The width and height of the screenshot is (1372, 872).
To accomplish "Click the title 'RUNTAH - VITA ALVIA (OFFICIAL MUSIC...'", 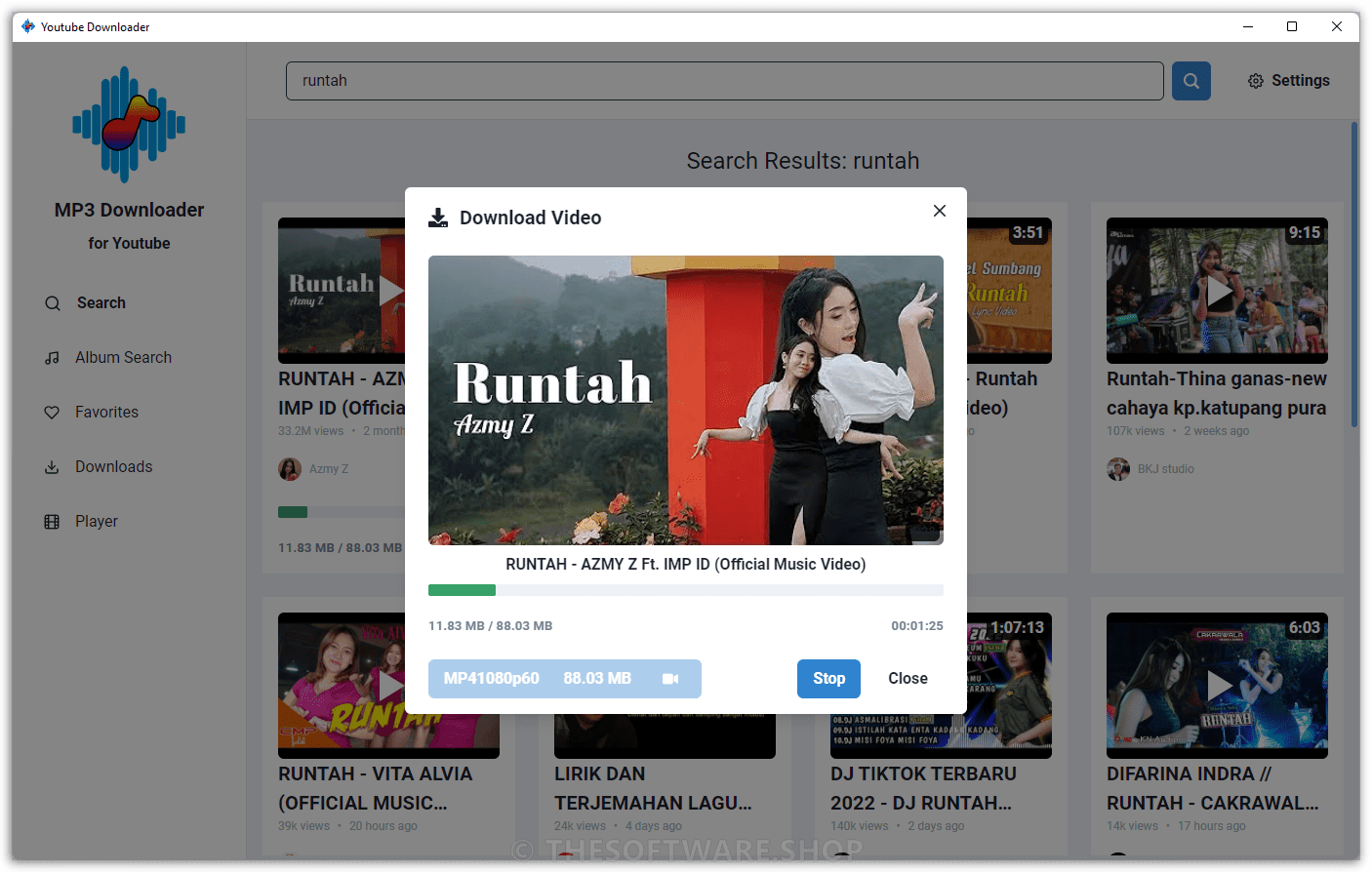I will click(376, 788).
